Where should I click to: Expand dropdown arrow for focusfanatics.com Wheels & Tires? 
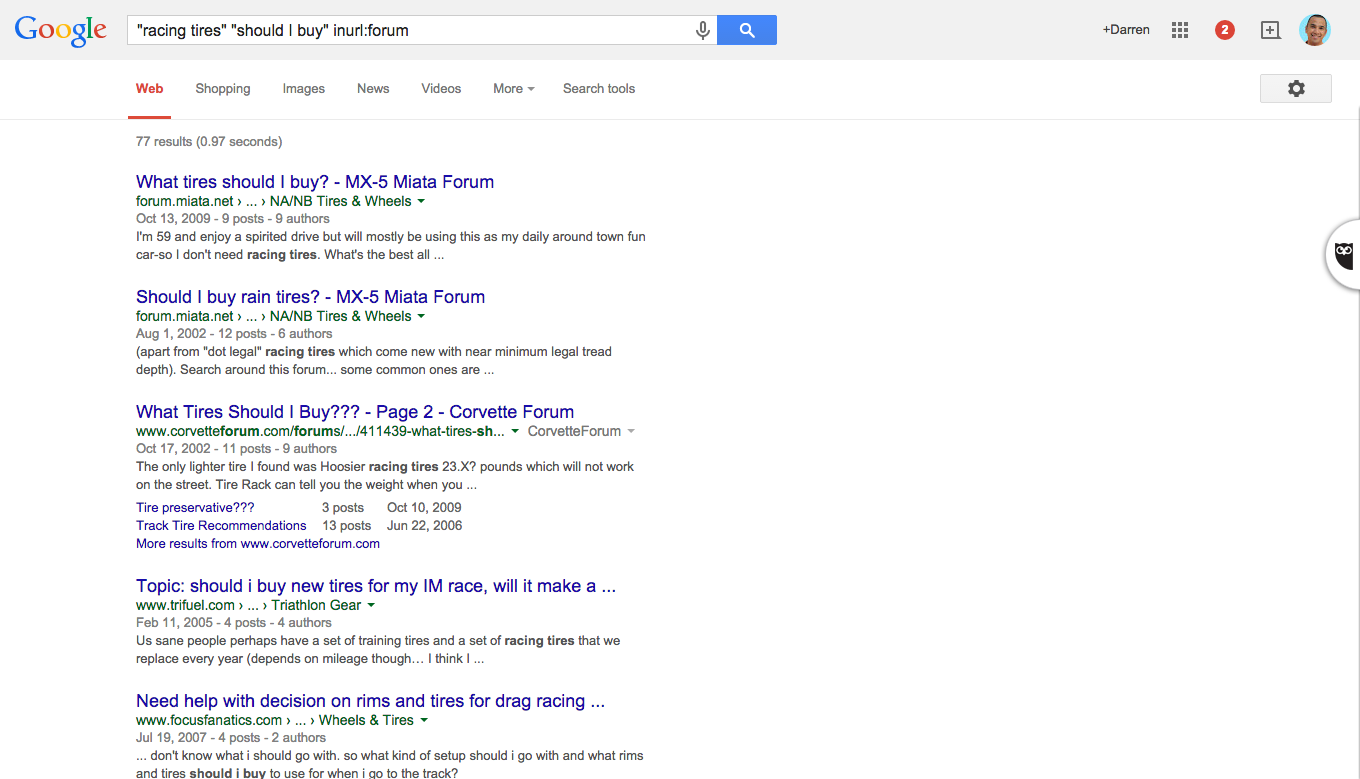[x=424, y=721]
